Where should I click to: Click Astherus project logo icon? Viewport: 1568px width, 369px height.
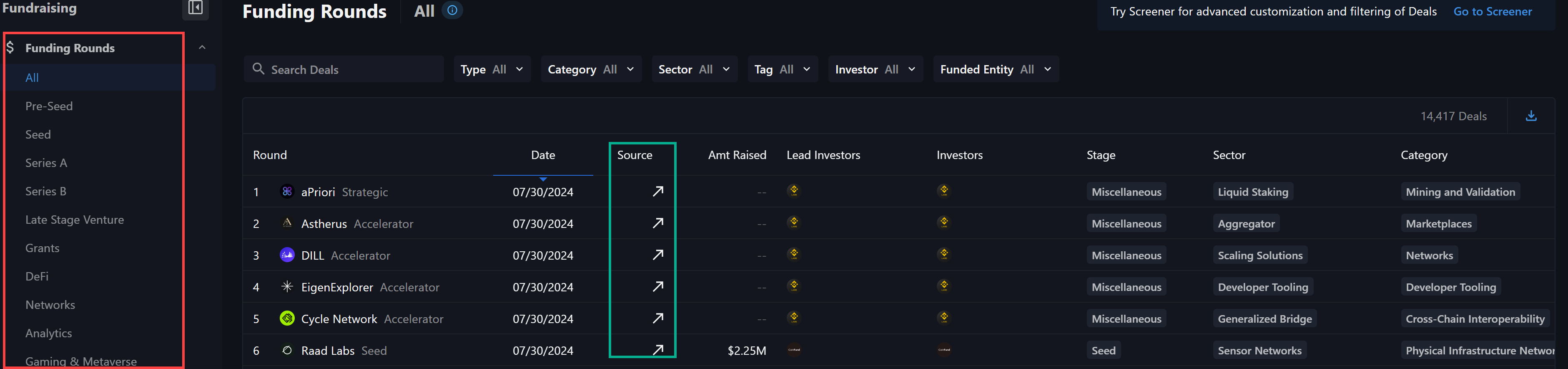click(287, 223)
